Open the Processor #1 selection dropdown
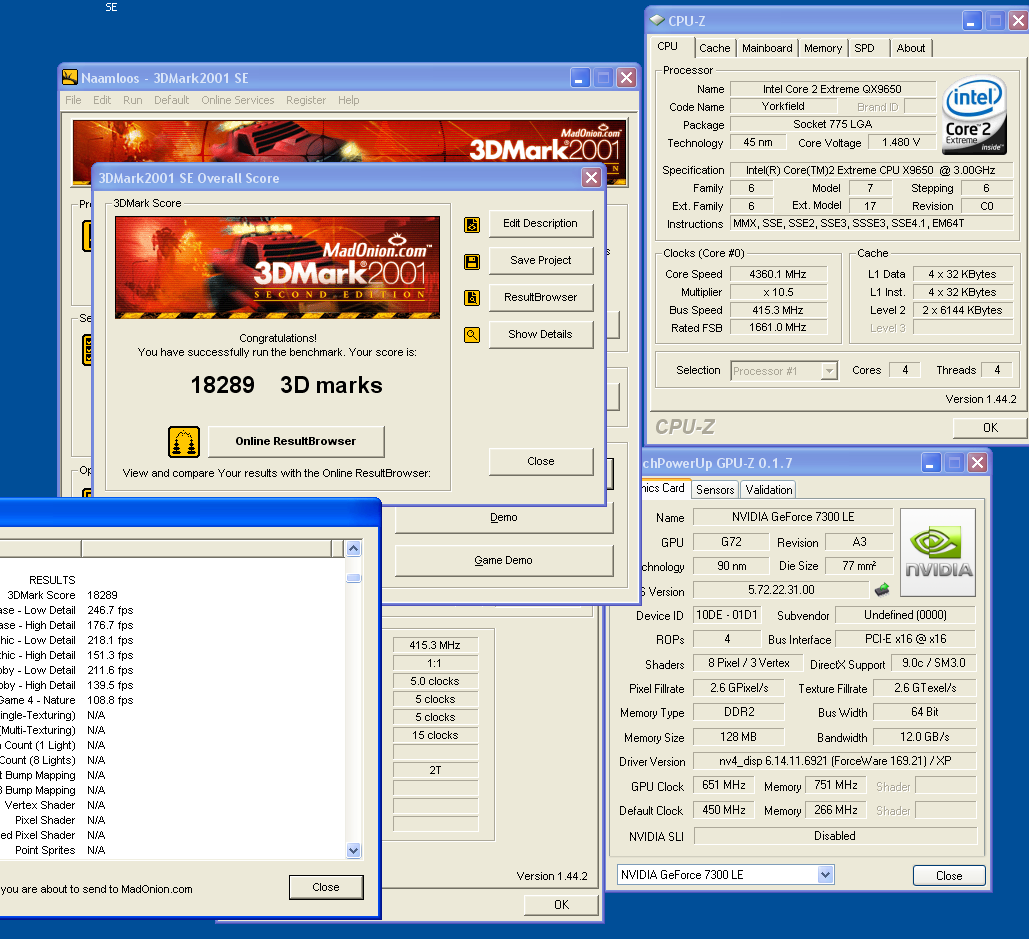 click(830, 371)
